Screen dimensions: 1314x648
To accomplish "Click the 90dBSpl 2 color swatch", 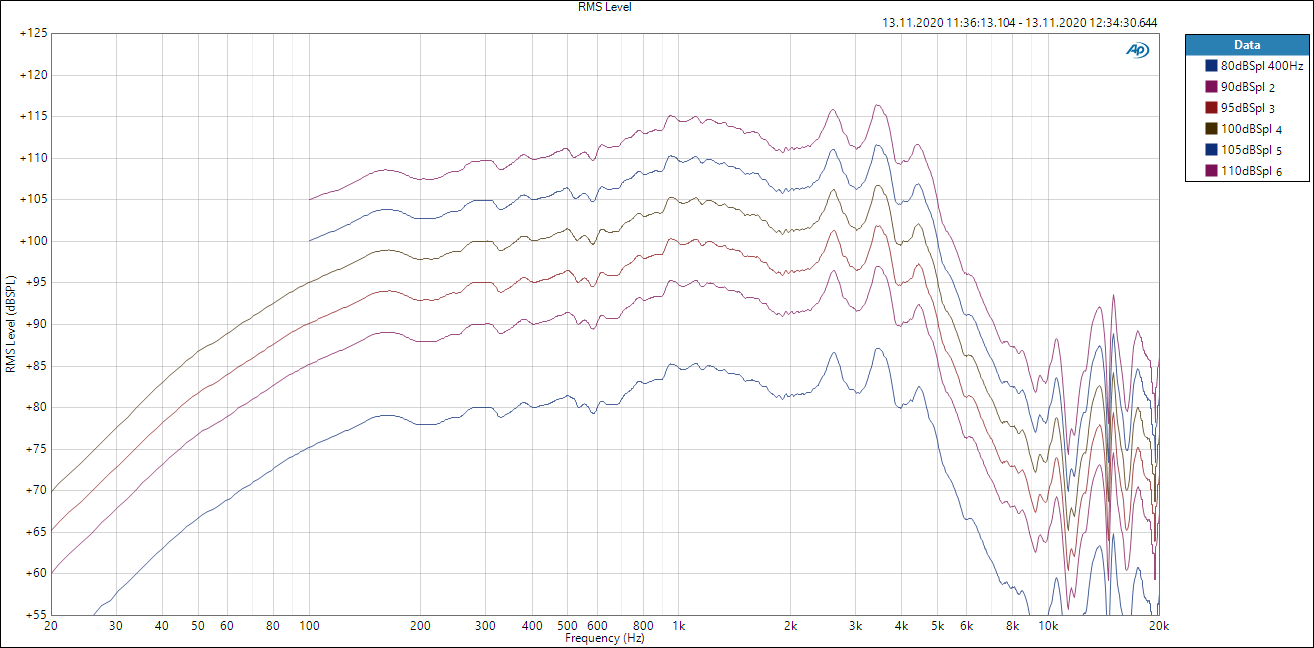I will pos(1213,87).
